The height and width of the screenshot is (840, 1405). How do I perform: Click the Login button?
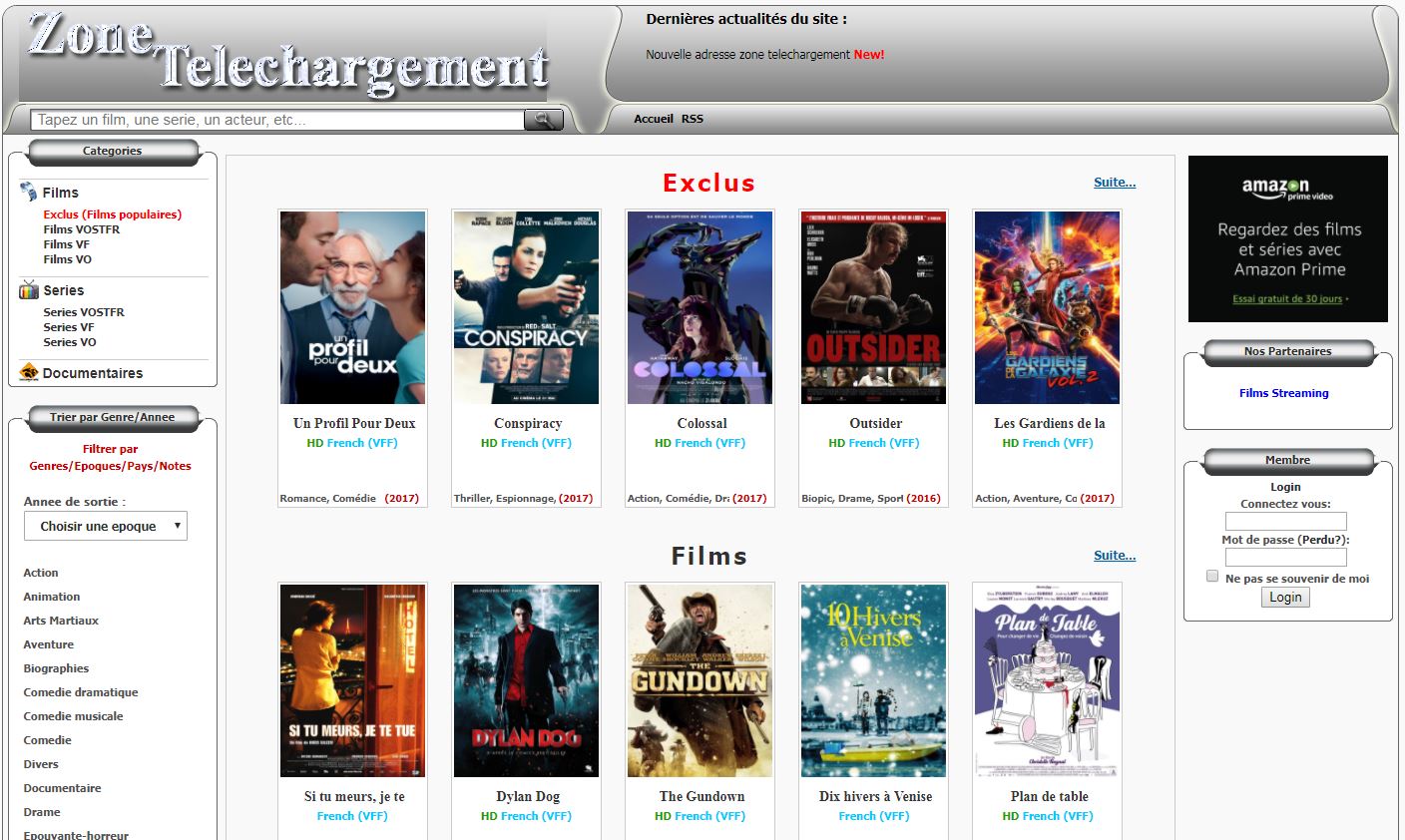(x=1285, y=597)
